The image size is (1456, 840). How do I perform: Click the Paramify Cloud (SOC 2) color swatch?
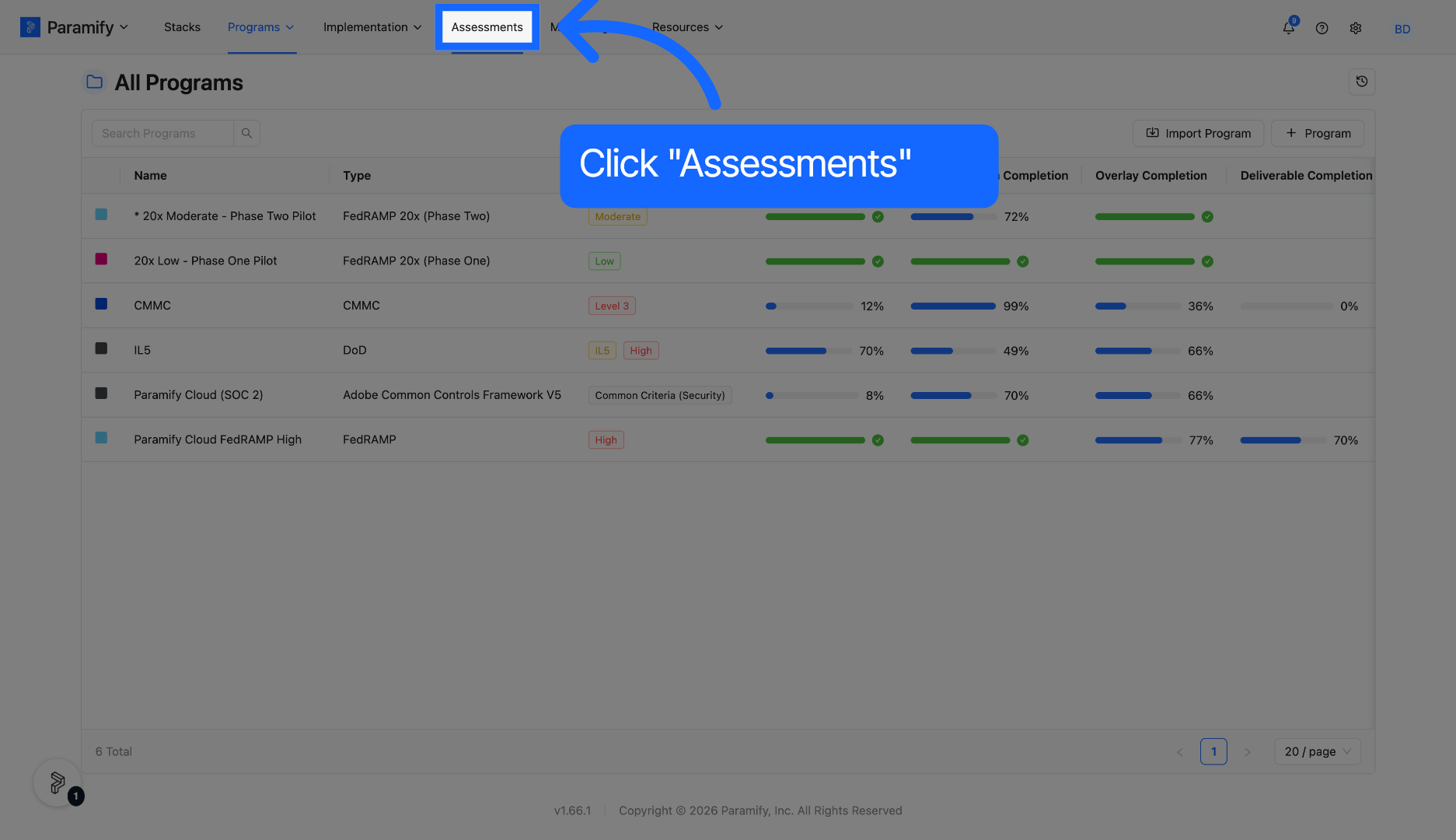click(x=101, y=394)
